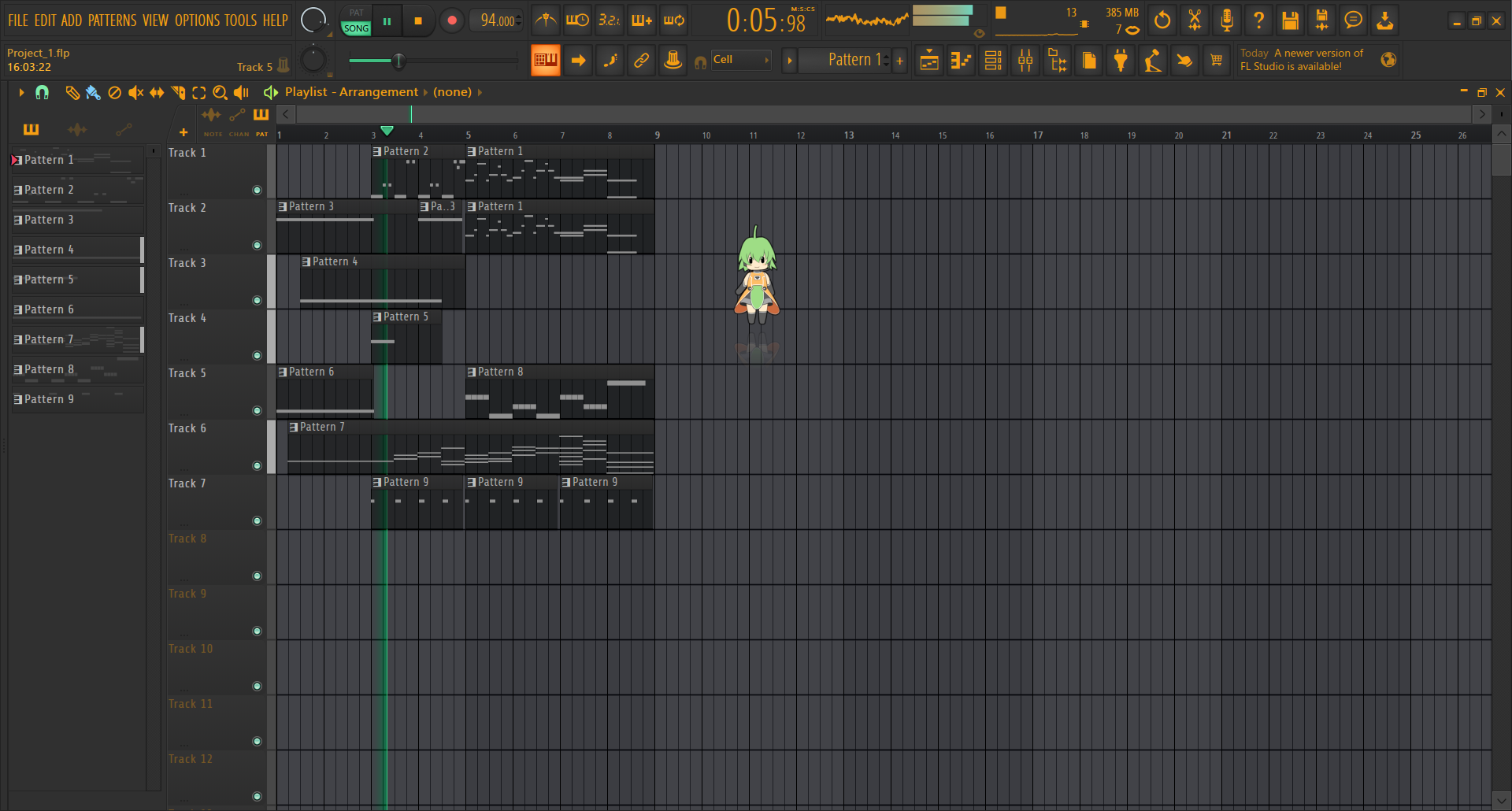This screenshot has width=1512, height=811.
Task: Toggle loop recording
Action: [x=674, y=20]
